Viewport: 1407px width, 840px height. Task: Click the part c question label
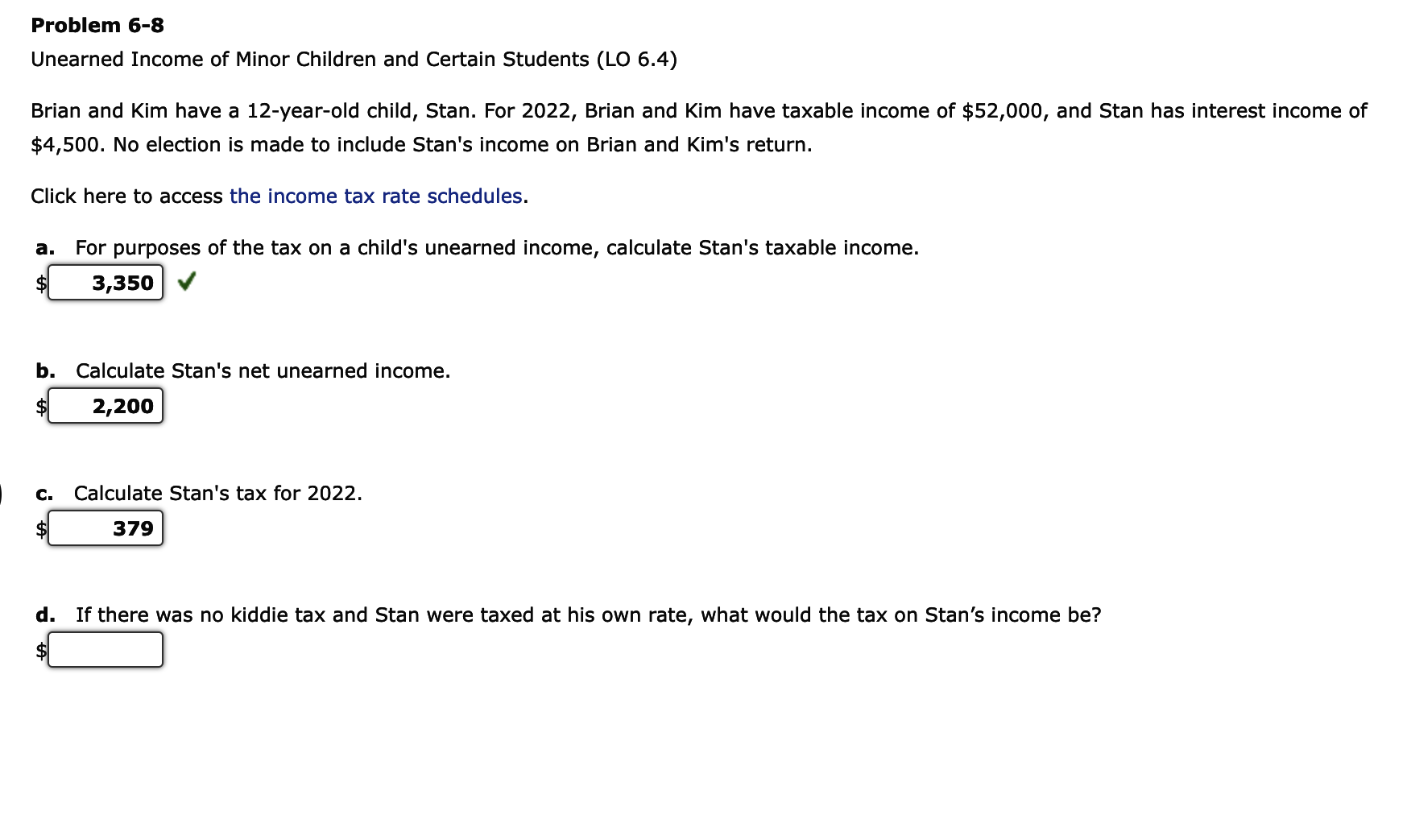point(45,494)
